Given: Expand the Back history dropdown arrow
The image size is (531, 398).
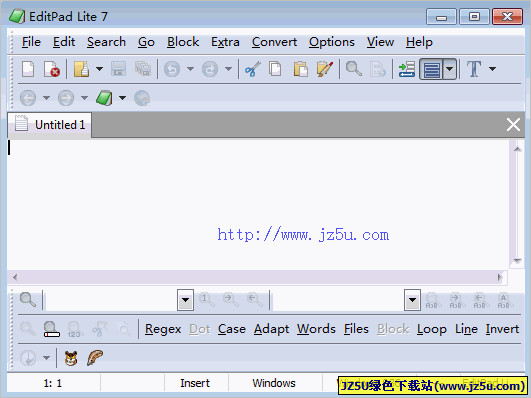Looking at the screenshot, I should pyautogui.click(x=46, y=98).
